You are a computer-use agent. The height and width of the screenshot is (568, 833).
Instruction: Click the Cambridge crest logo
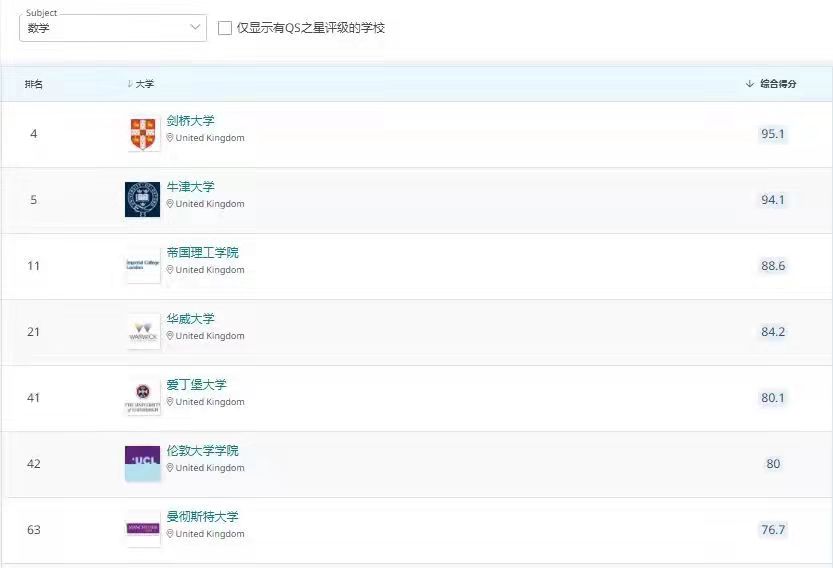pos(143,134)
